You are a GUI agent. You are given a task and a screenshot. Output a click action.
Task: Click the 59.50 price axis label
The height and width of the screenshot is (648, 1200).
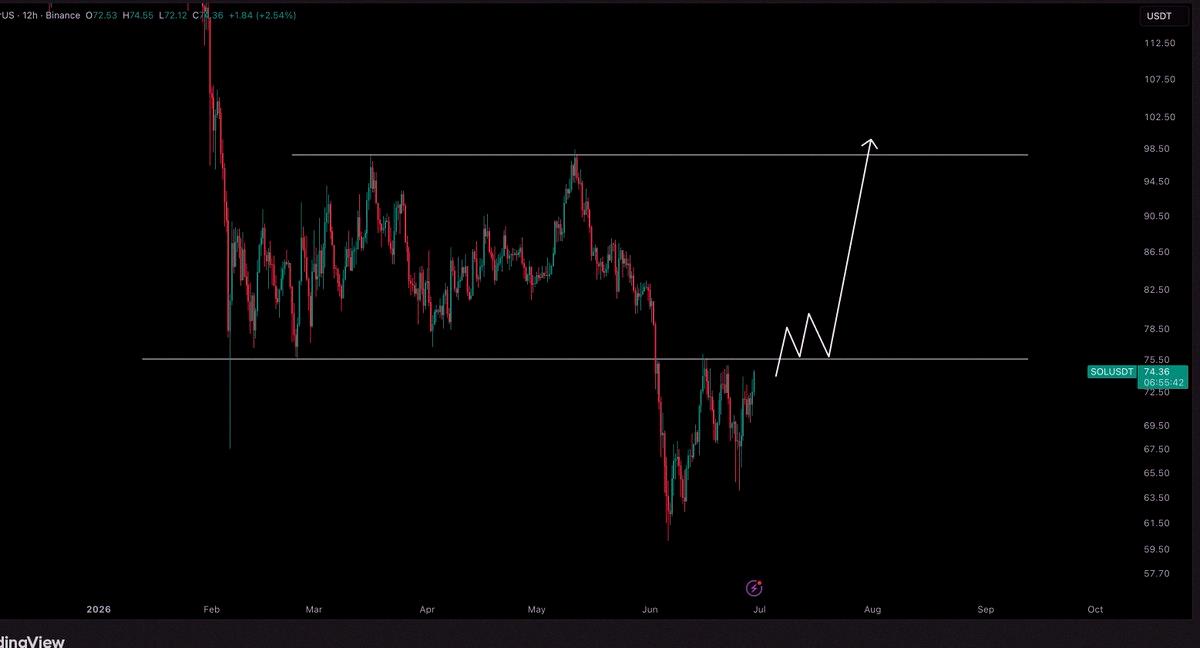click(x=1156, y=550)
